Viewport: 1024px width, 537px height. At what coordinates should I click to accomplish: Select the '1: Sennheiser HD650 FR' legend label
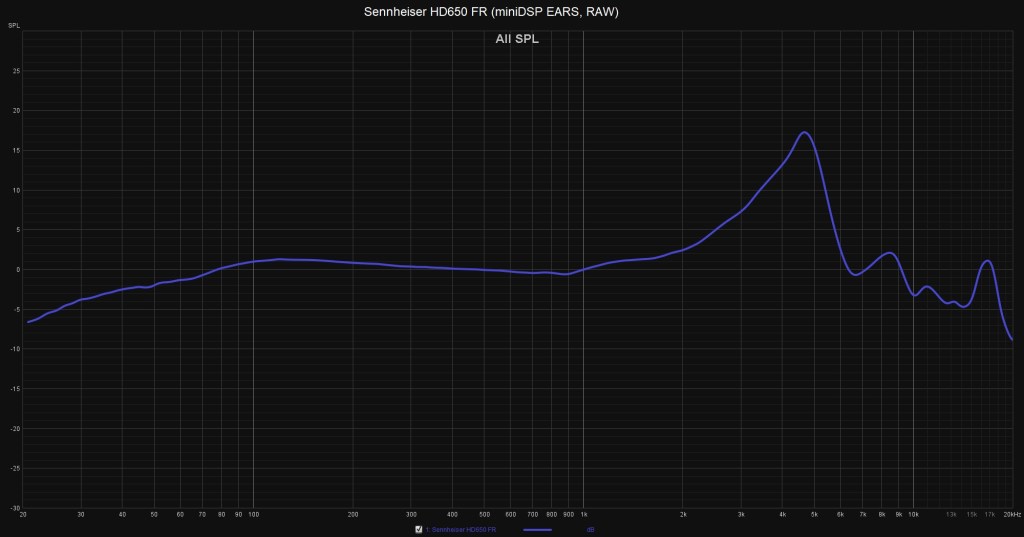[x=462, y=529]
